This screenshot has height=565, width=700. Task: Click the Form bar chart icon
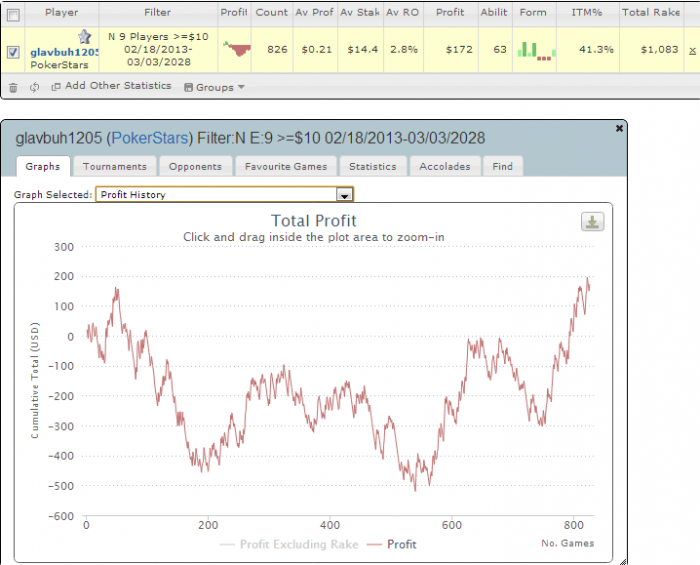pyautogui.click(x=536, y=50)
